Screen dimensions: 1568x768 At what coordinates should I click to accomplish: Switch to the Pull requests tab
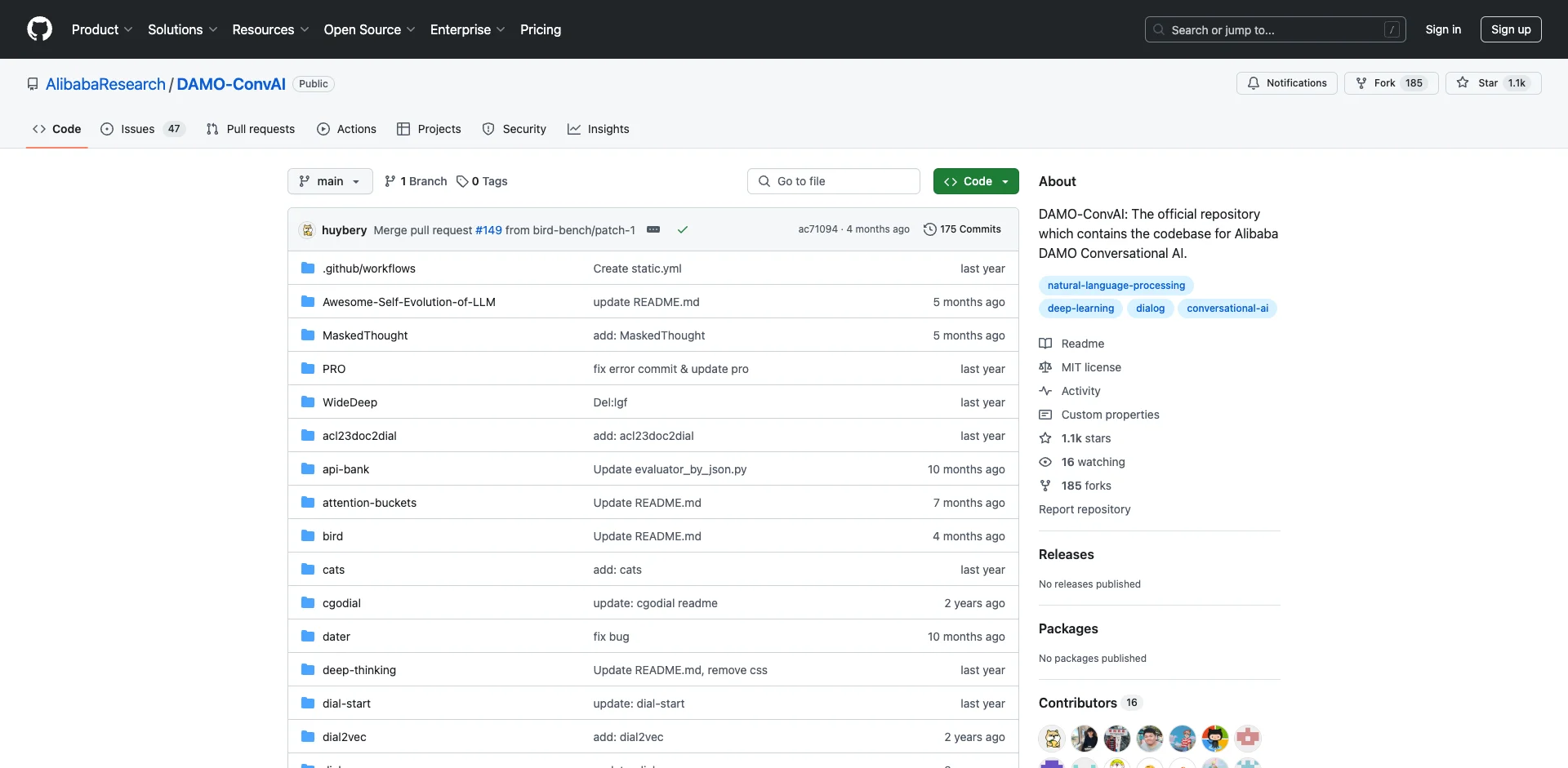coord(251,129)
